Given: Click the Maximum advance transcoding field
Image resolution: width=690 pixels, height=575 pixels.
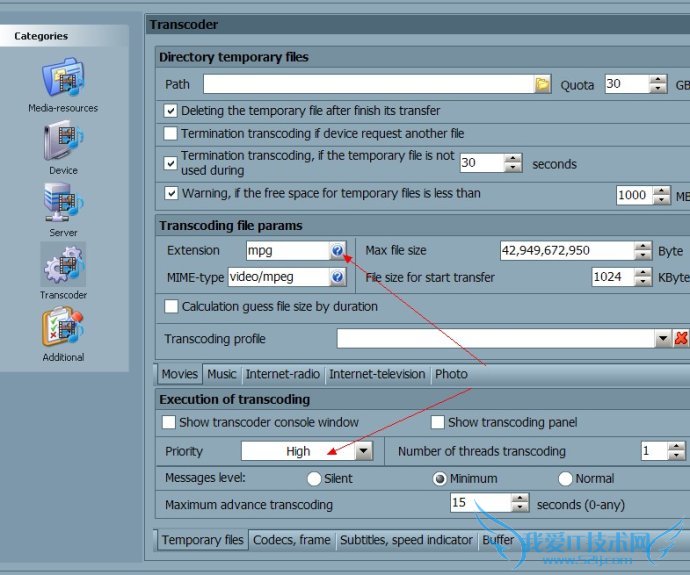Looking at the screenshot, I should pos(481,502).
